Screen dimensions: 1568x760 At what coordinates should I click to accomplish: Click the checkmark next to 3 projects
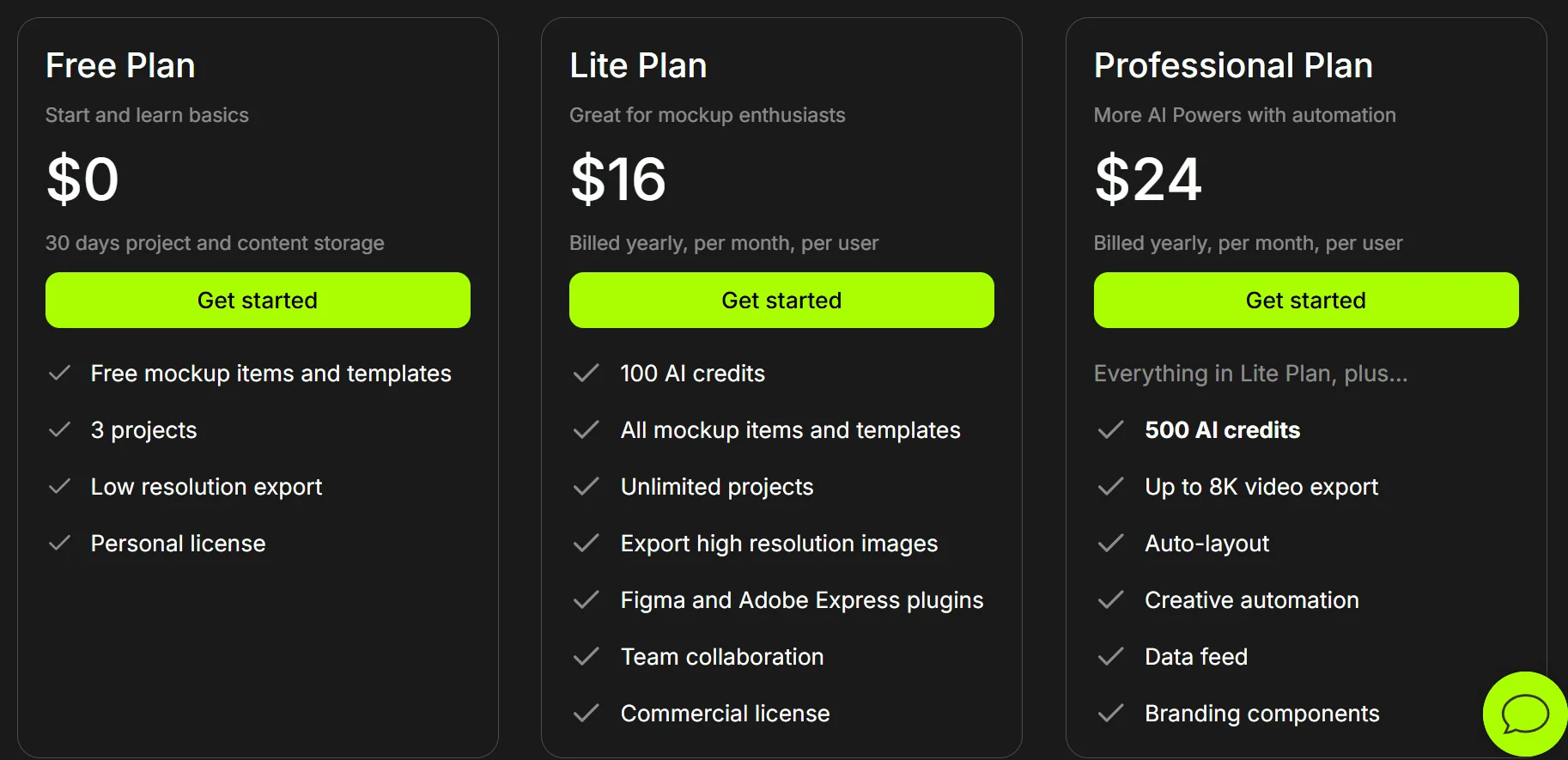point(60,429)
